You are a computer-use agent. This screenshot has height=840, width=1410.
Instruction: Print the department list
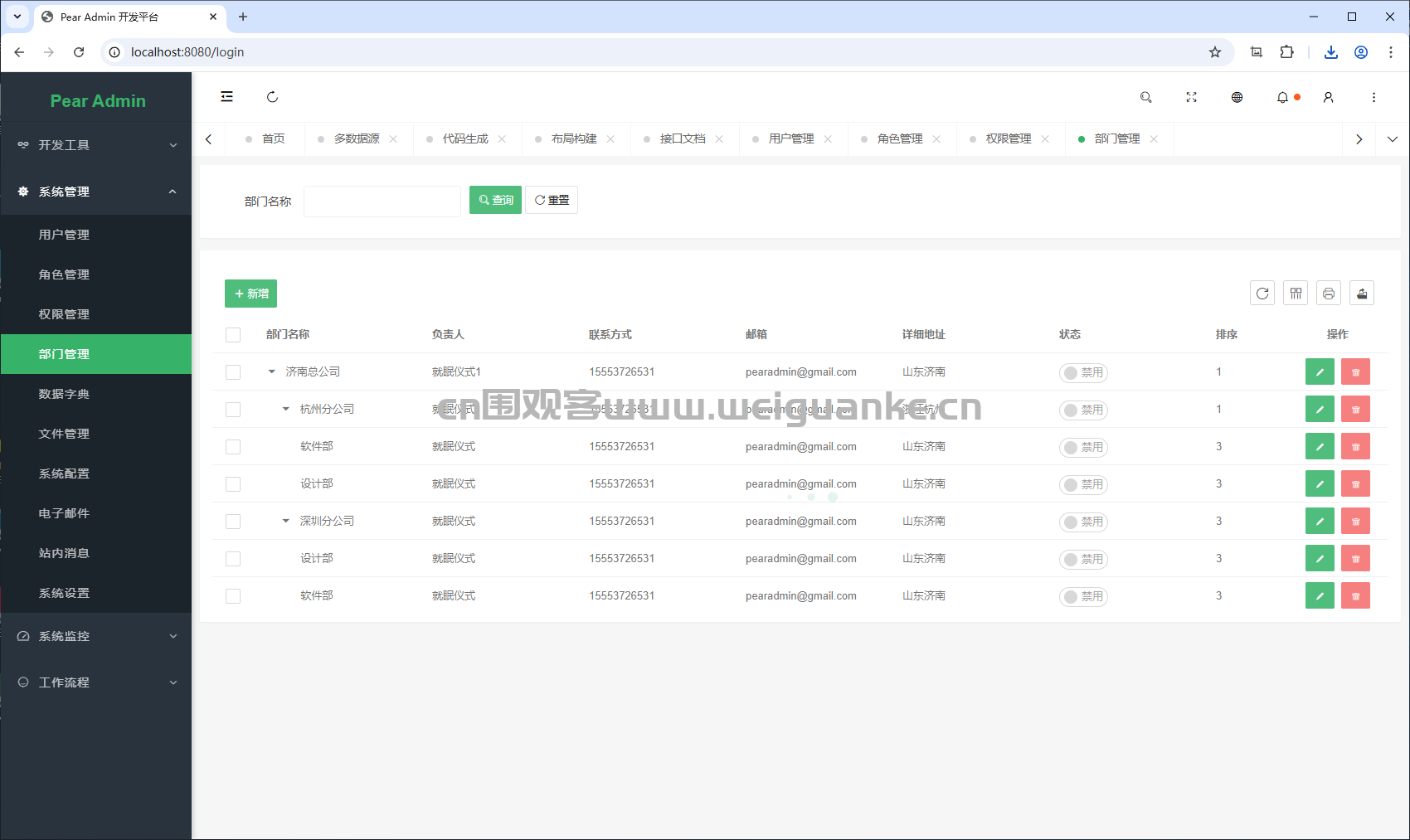1328,293
